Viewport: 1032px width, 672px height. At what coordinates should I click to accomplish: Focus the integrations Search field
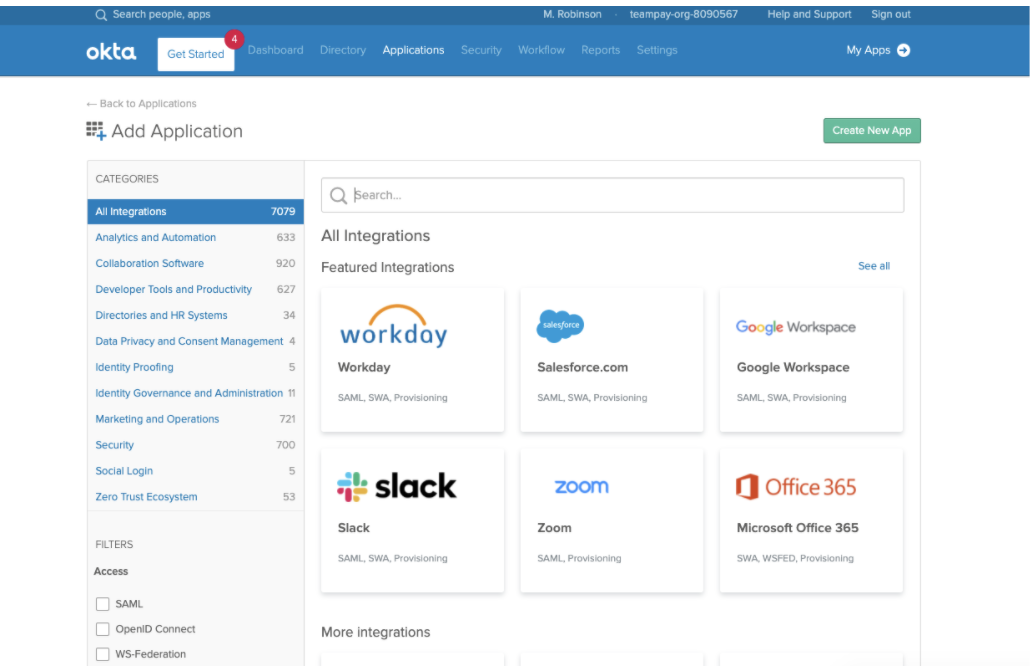tap(612, 195)
